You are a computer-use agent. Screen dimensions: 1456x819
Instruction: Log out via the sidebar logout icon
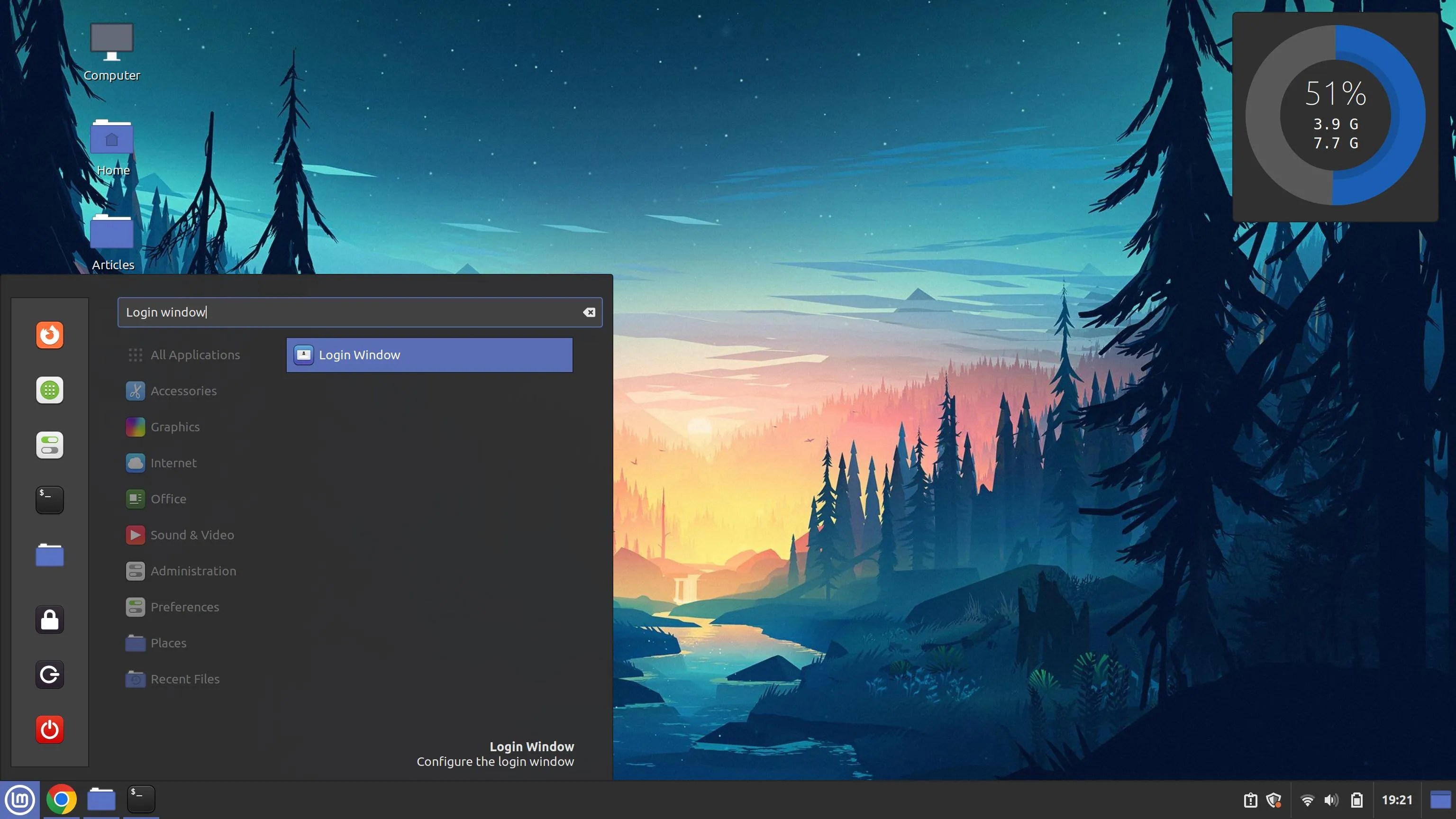click(49, 674)
